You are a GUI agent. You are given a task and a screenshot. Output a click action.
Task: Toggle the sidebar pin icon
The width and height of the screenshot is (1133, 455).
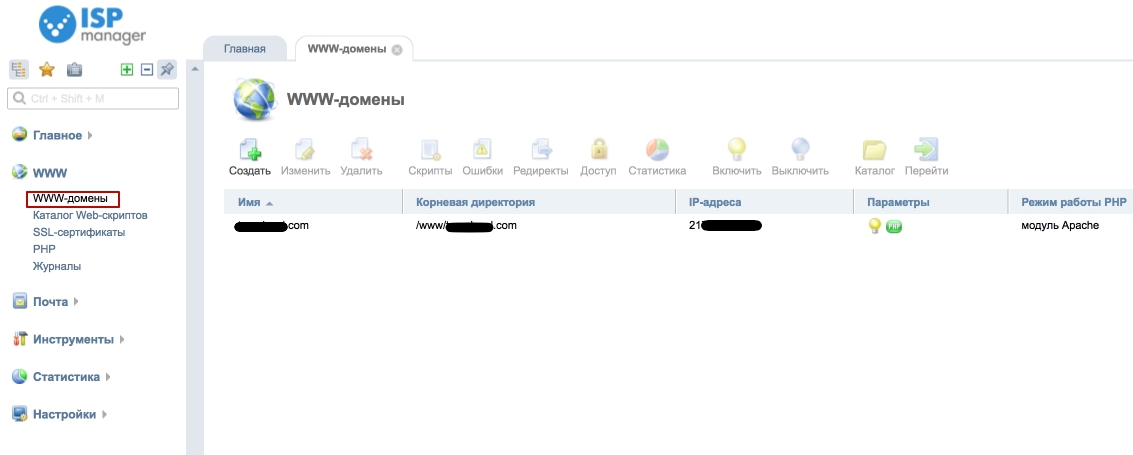tap(167, 70)
